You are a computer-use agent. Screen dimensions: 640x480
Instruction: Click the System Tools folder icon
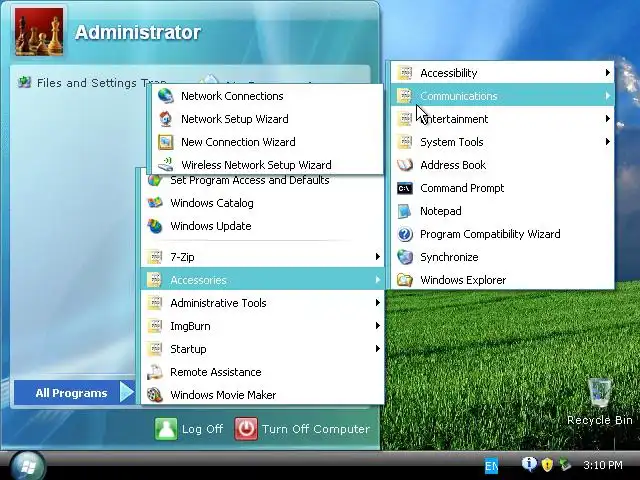(405, 142)
